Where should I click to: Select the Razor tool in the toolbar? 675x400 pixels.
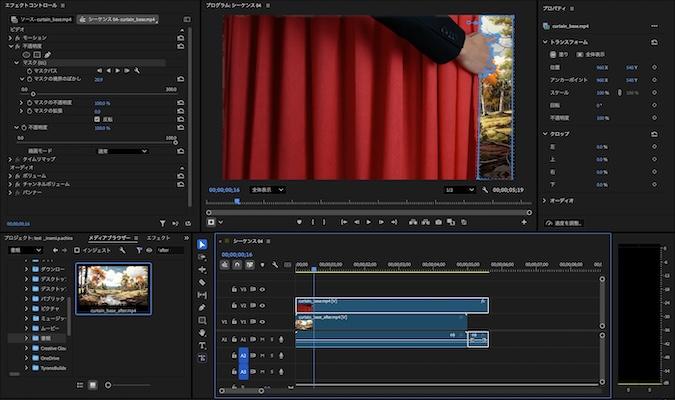point(202,282)
